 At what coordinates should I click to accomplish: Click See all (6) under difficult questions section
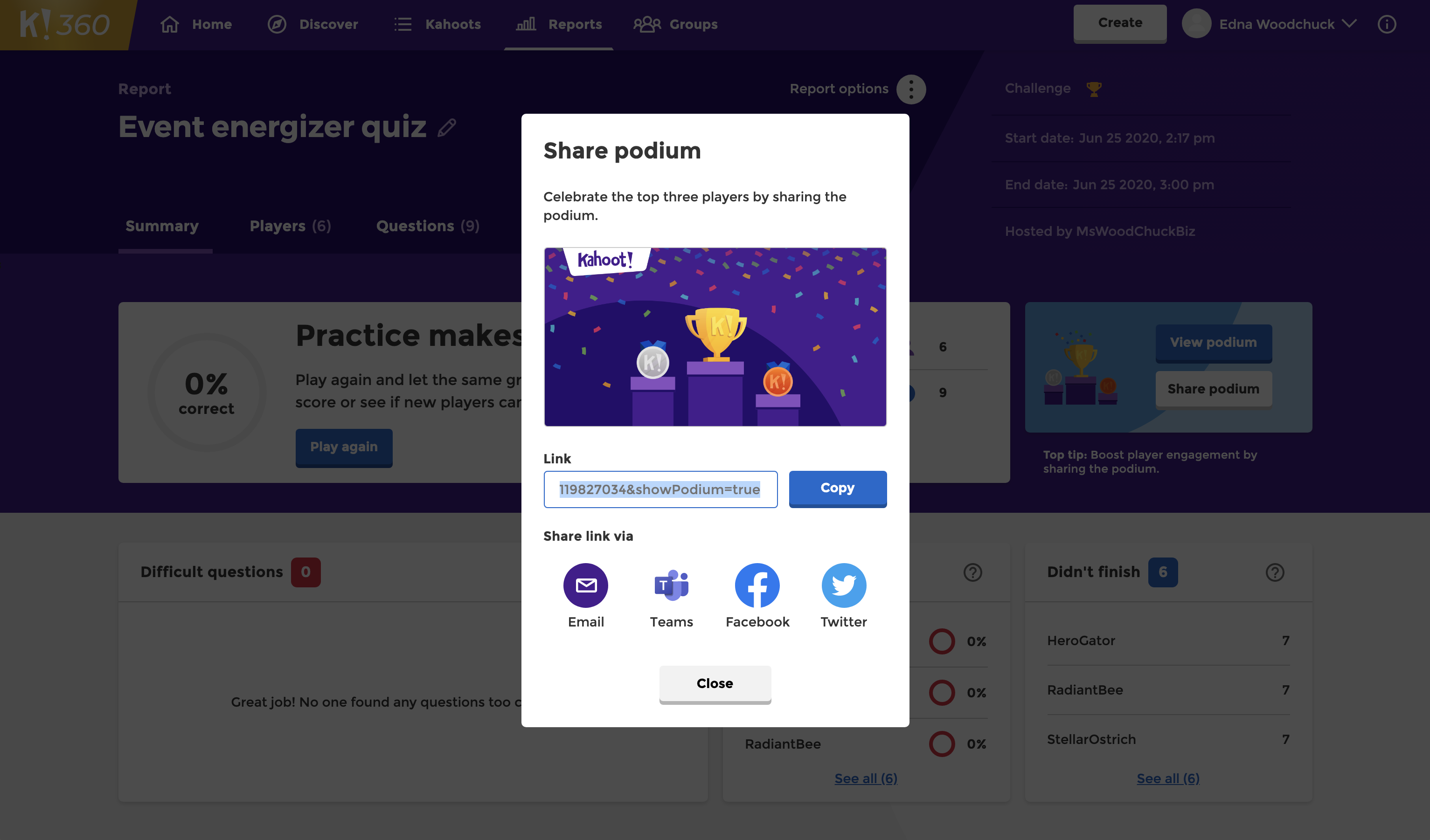[x=866, y=776]
